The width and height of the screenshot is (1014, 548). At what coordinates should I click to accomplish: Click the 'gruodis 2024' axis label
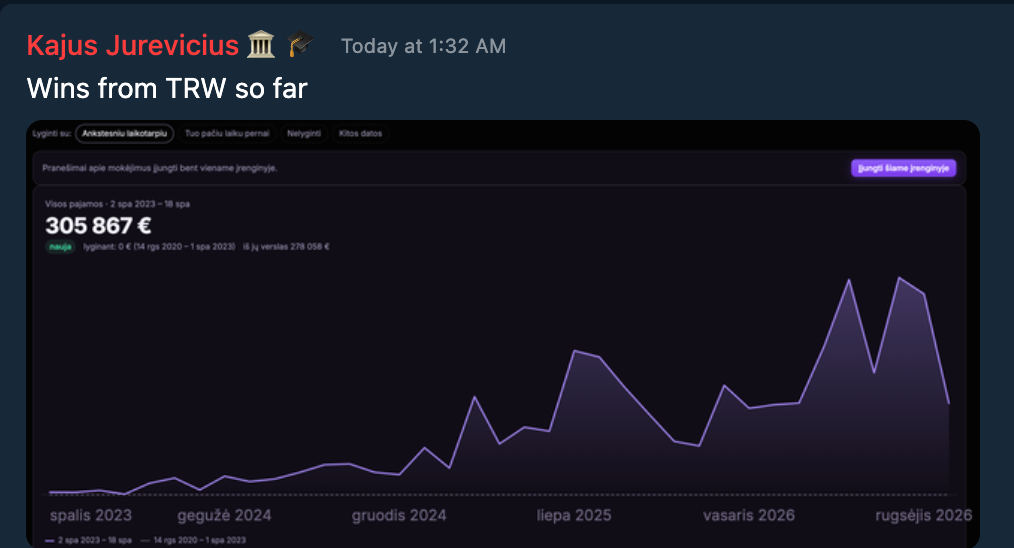[x=399, y=515]
